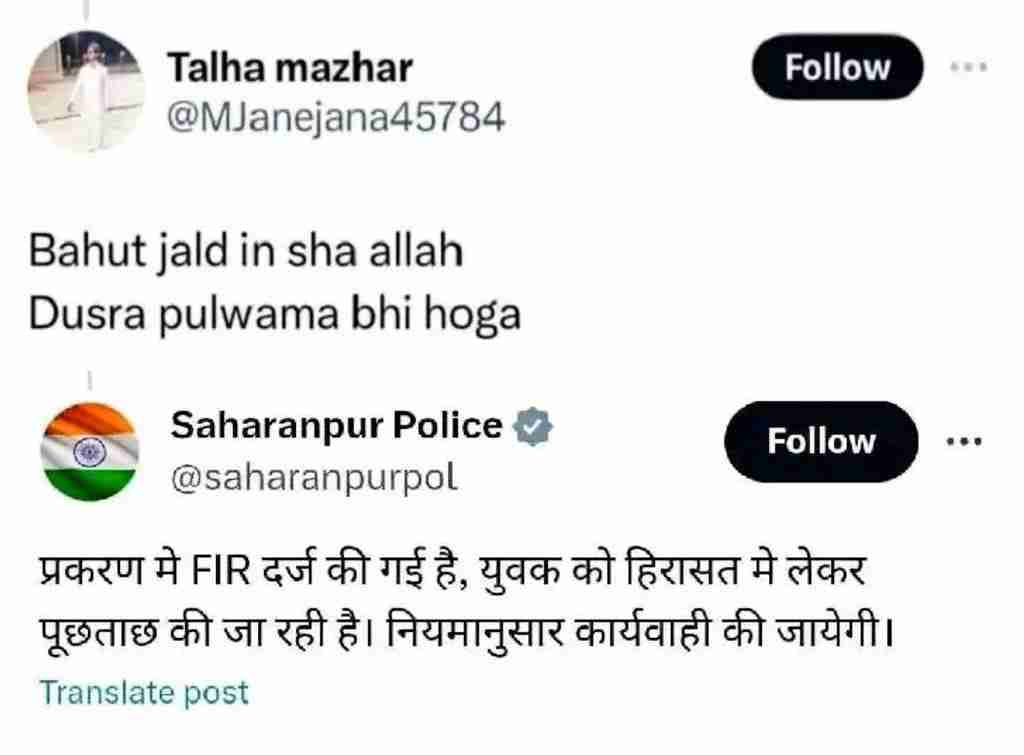
Task: Open the @saharanpurpol handle
Action: coord(314,478)
